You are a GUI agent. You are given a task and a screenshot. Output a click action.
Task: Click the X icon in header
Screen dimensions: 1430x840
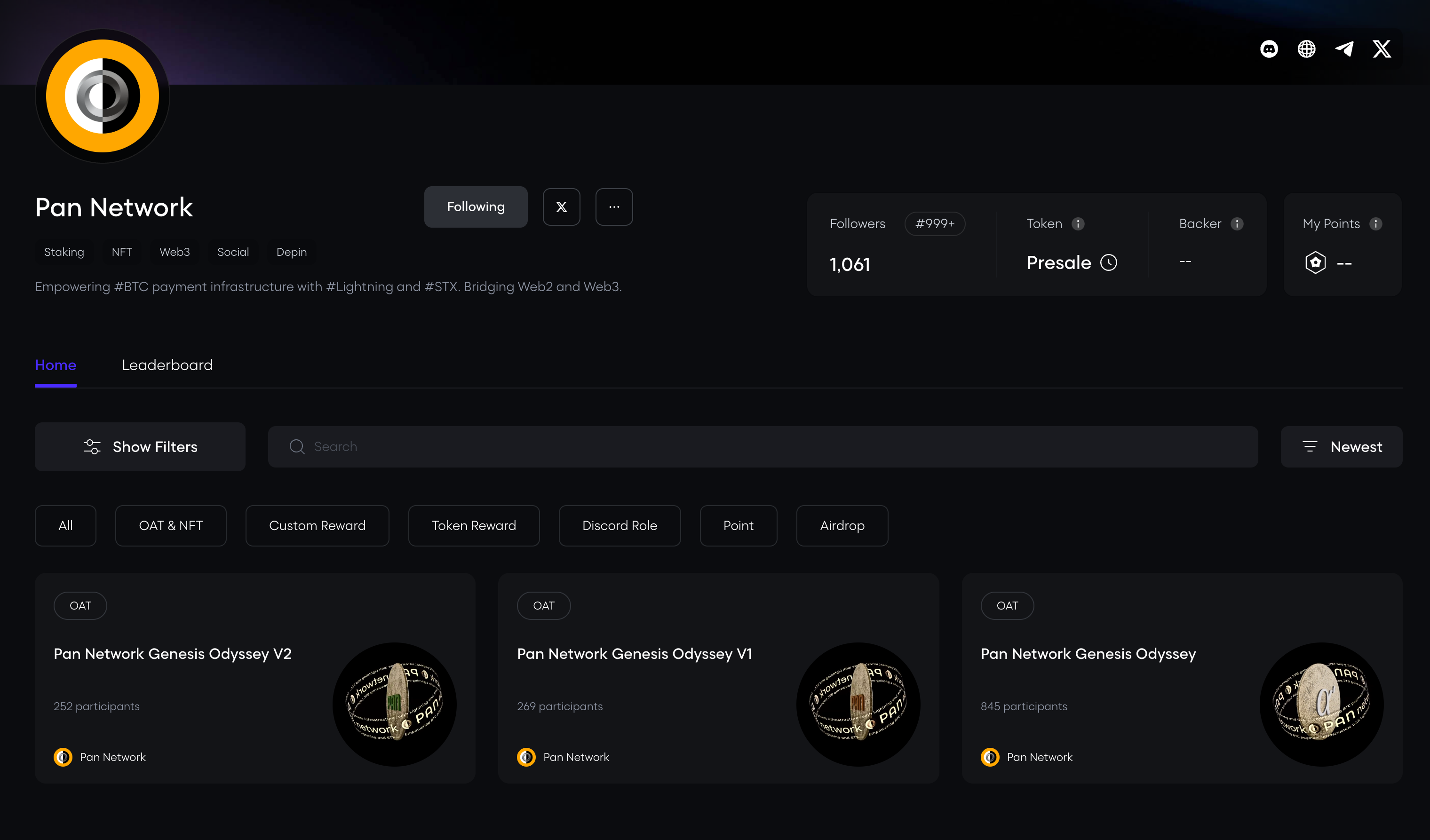coord(1382,49)
